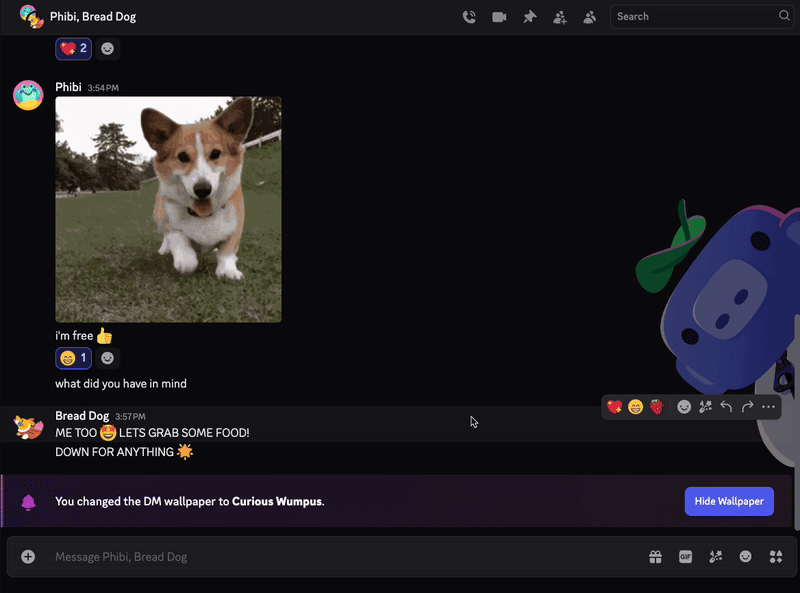
Task: Toggle the grinning reaction with count 1
Action: [x=73, y=358]
